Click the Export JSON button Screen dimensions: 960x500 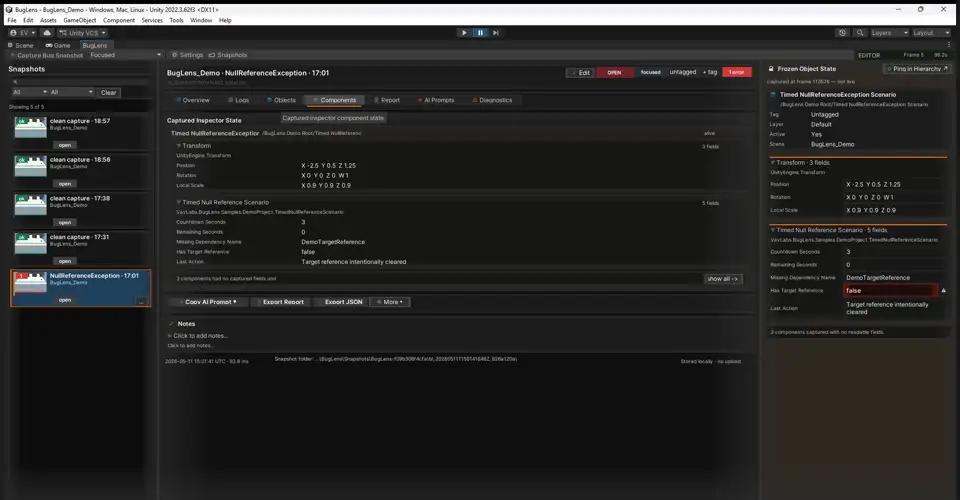click(x=341, y=302)
